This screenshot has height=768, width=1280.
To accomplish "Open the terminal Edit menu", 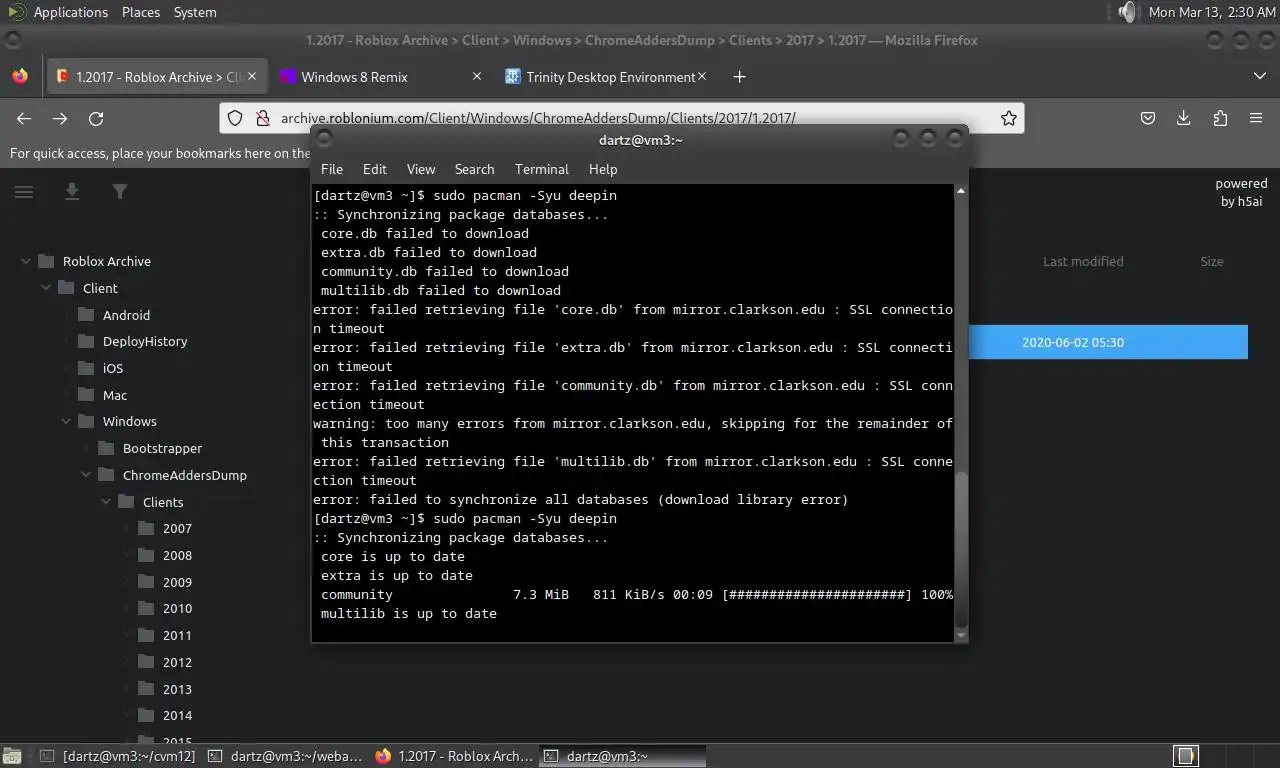I will coord(375,169).
